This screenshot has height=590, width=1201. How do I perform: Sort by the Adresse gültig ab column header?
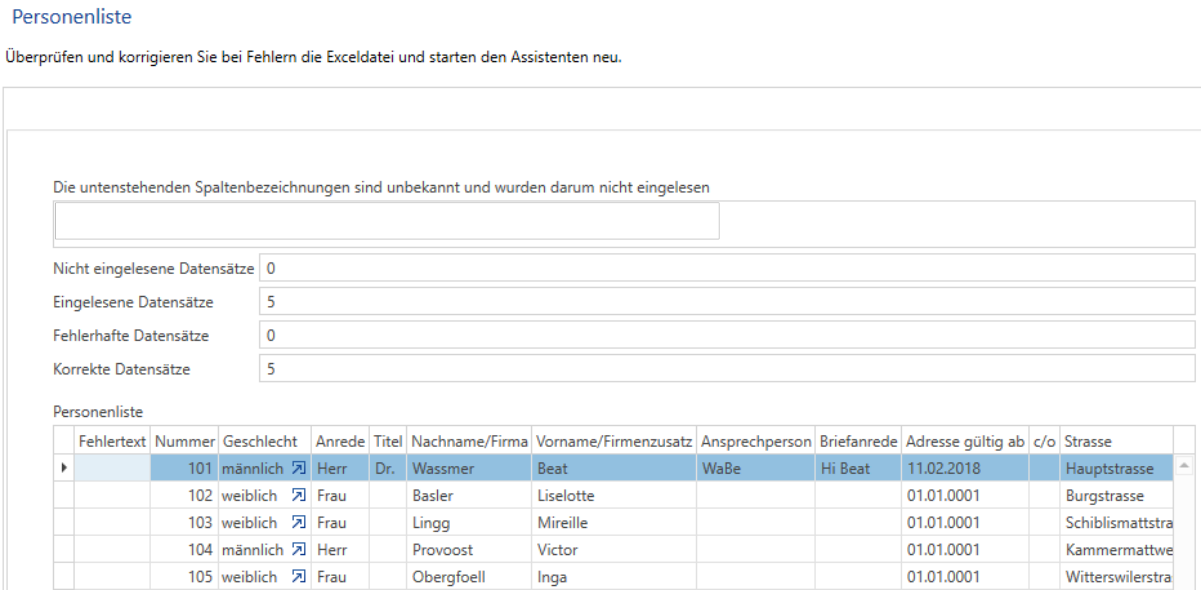click(965, 441)
